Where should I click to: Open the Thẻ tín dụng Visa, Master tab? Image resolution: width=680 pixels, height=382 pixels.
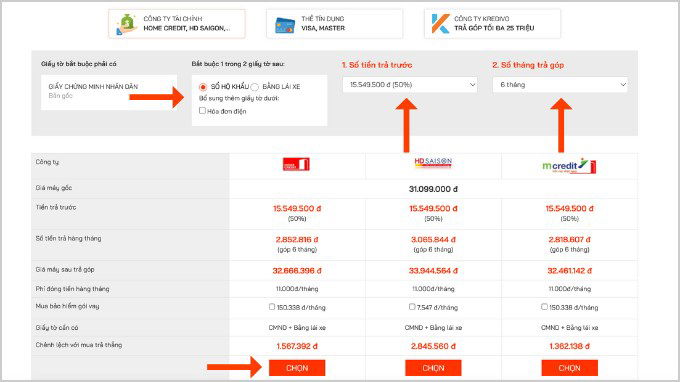pyautogui.click(x=334, y=24)
